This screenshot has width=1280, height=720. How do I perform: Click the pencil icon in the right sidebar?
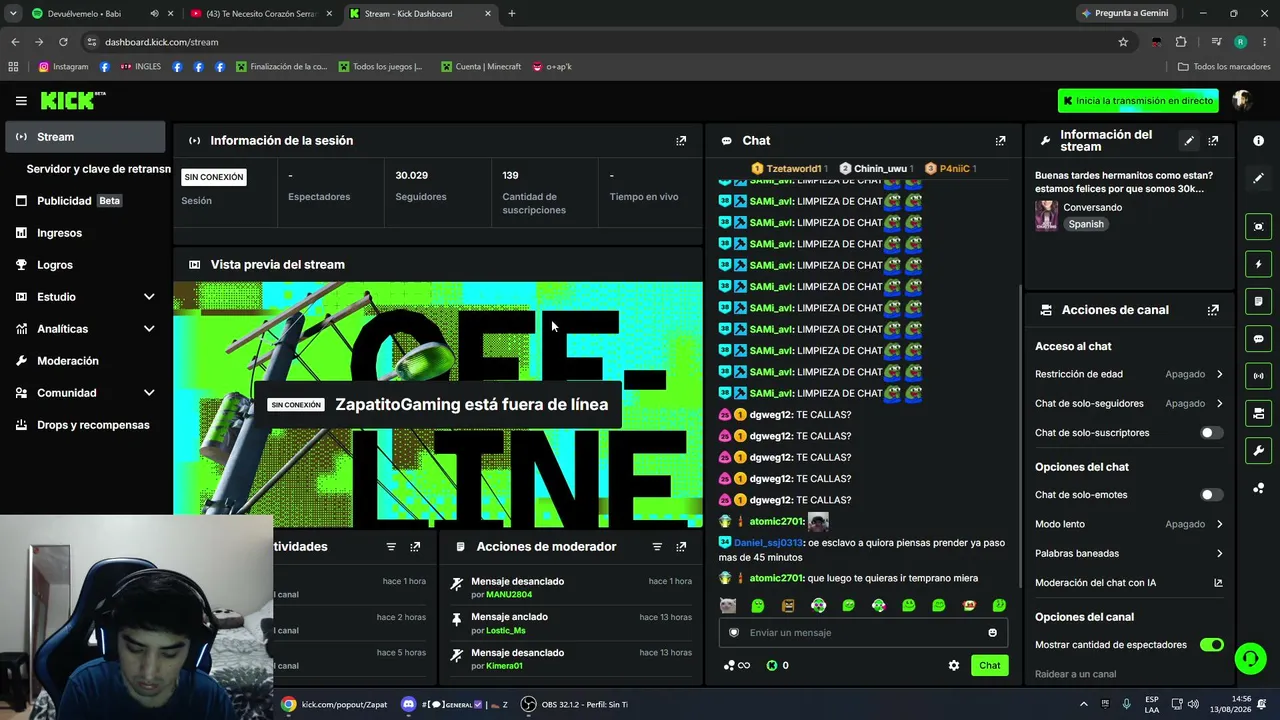[1258, 178]
